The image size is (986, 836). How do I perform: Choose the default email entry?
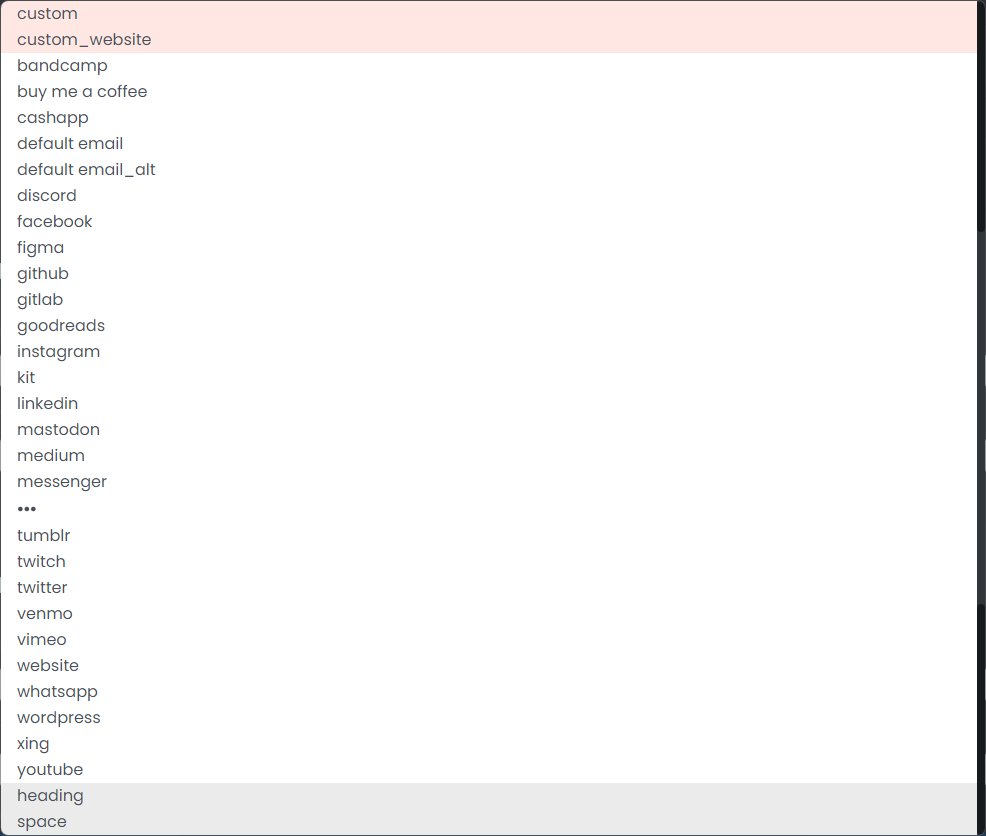coord(489,143)
